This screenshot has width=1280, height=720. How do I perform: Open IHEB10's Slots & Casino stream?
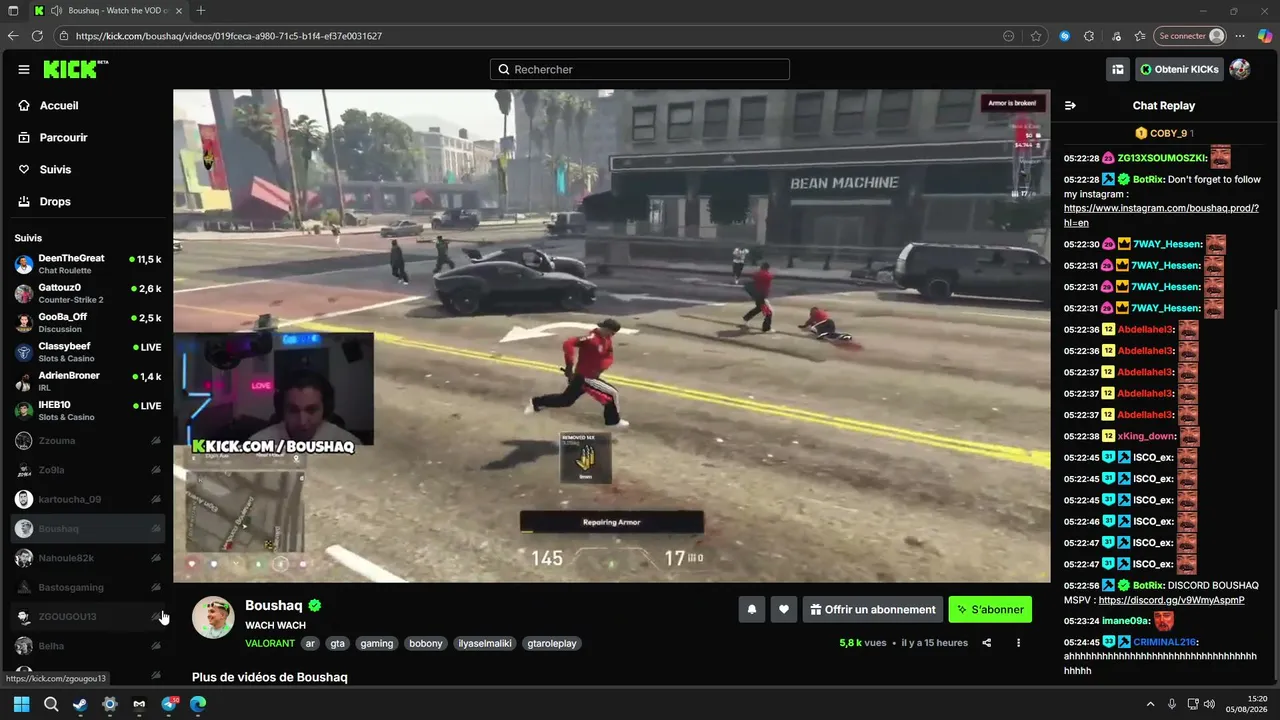point(87,410)
